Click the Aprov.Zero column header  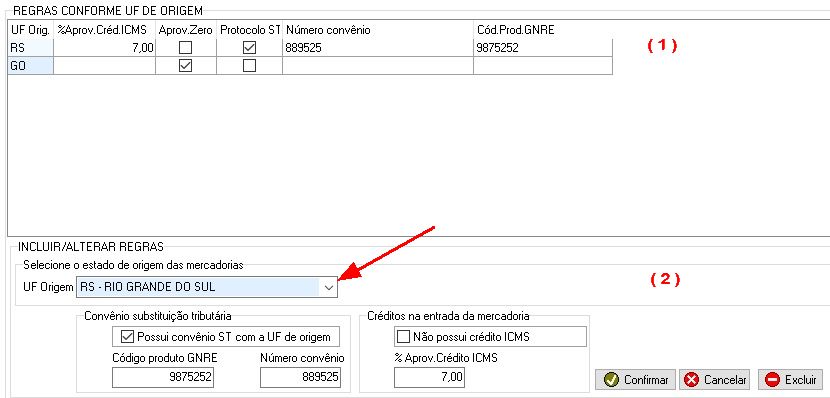click(185, 30)
